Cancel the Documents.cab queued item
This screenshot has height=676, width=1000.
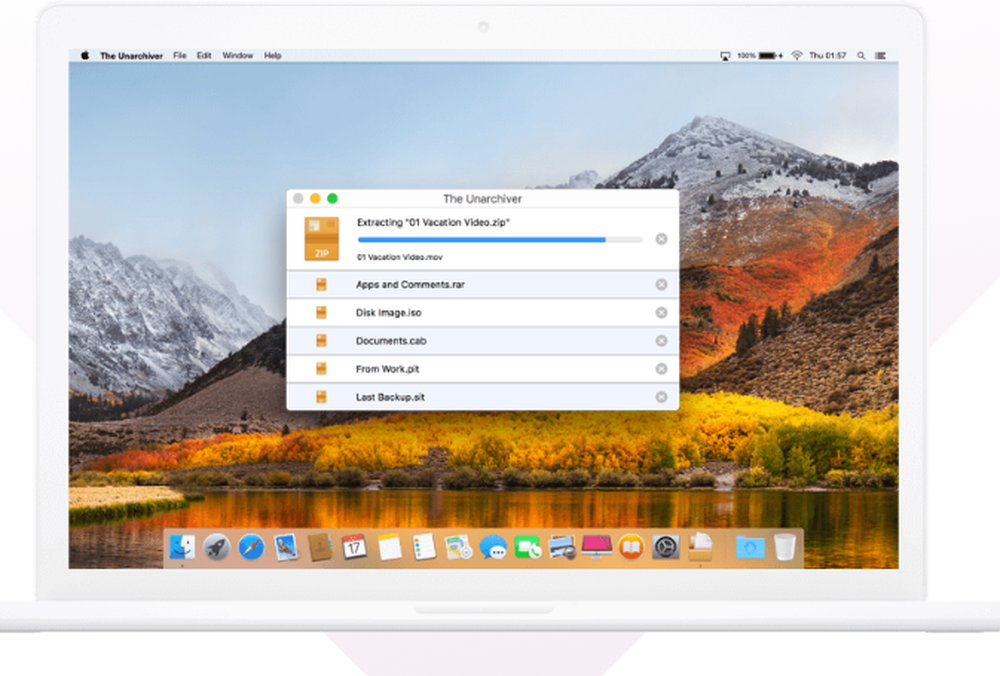[x=661, y=341]
